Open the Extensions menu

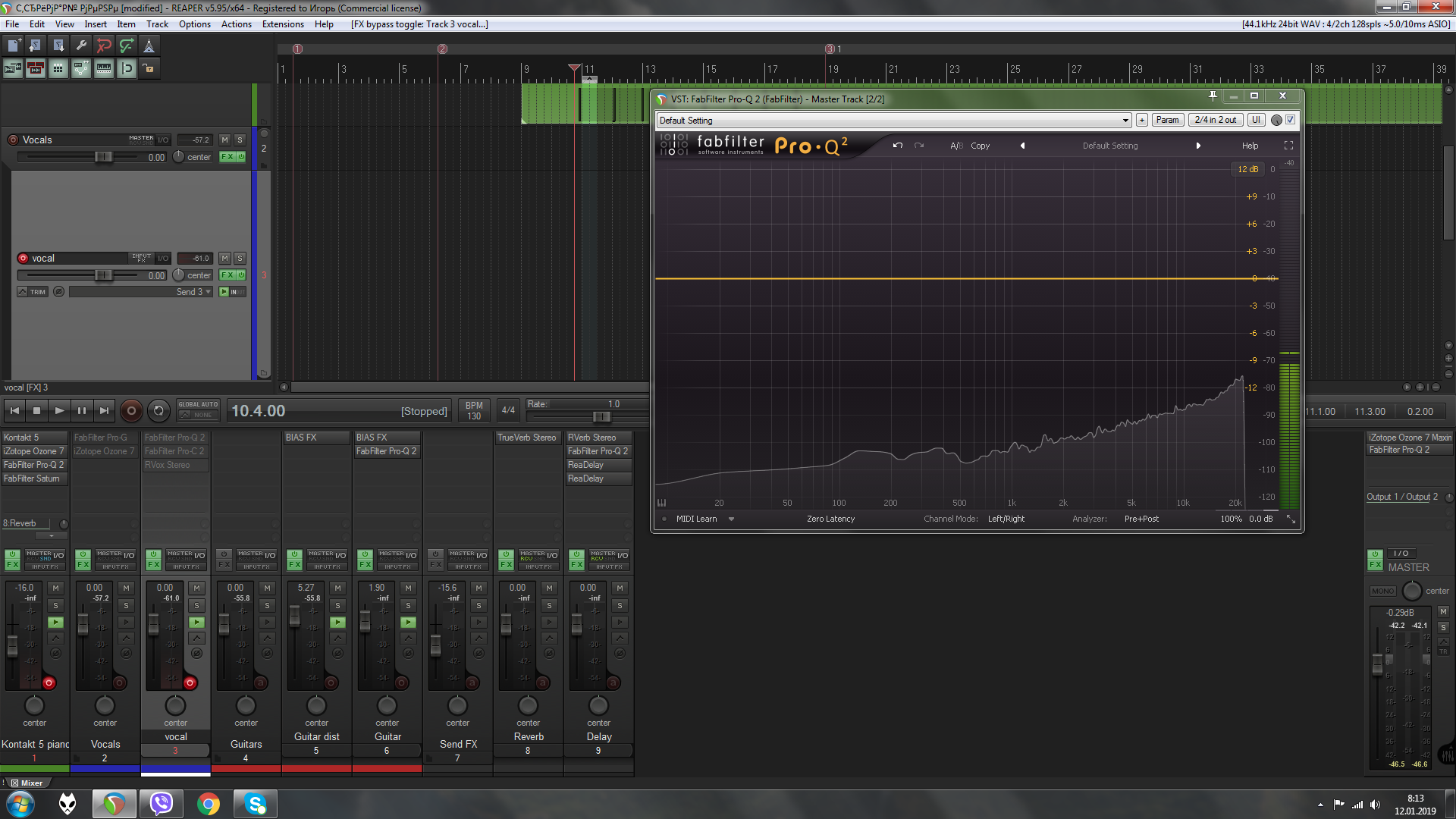click(283, 24)
